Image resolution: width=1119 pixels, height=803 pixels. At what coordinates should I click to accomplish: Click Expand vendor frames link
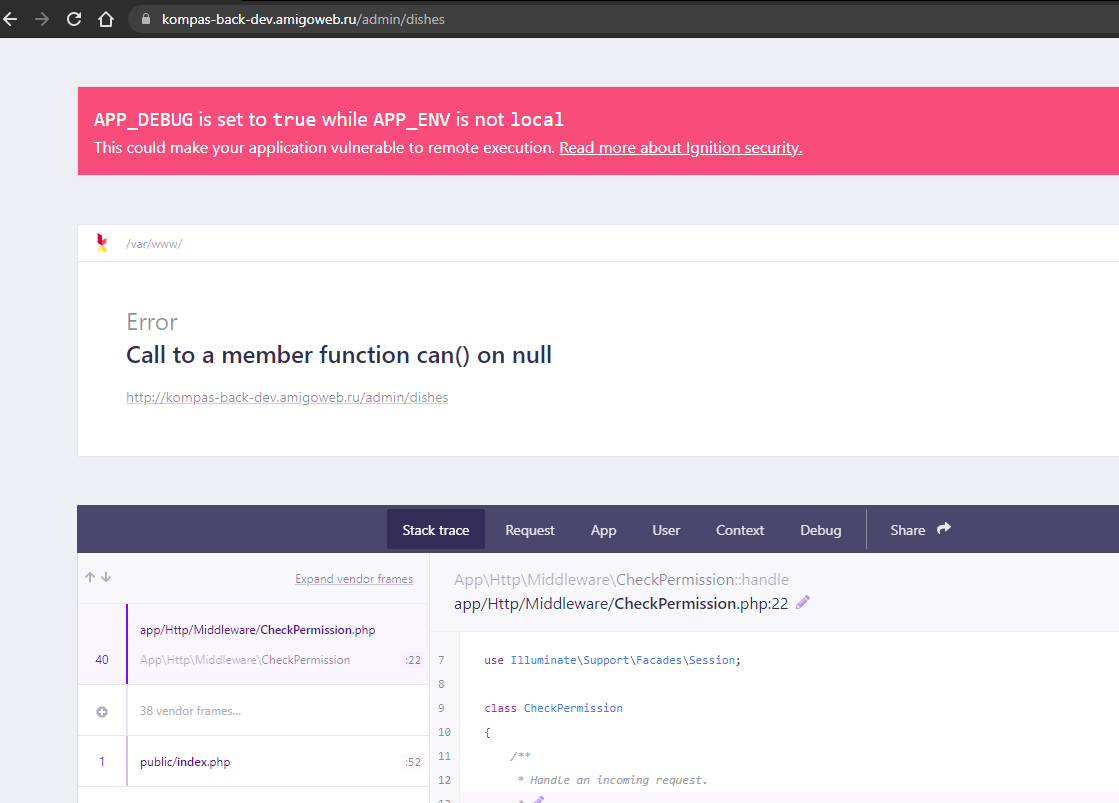coord(353,579)
